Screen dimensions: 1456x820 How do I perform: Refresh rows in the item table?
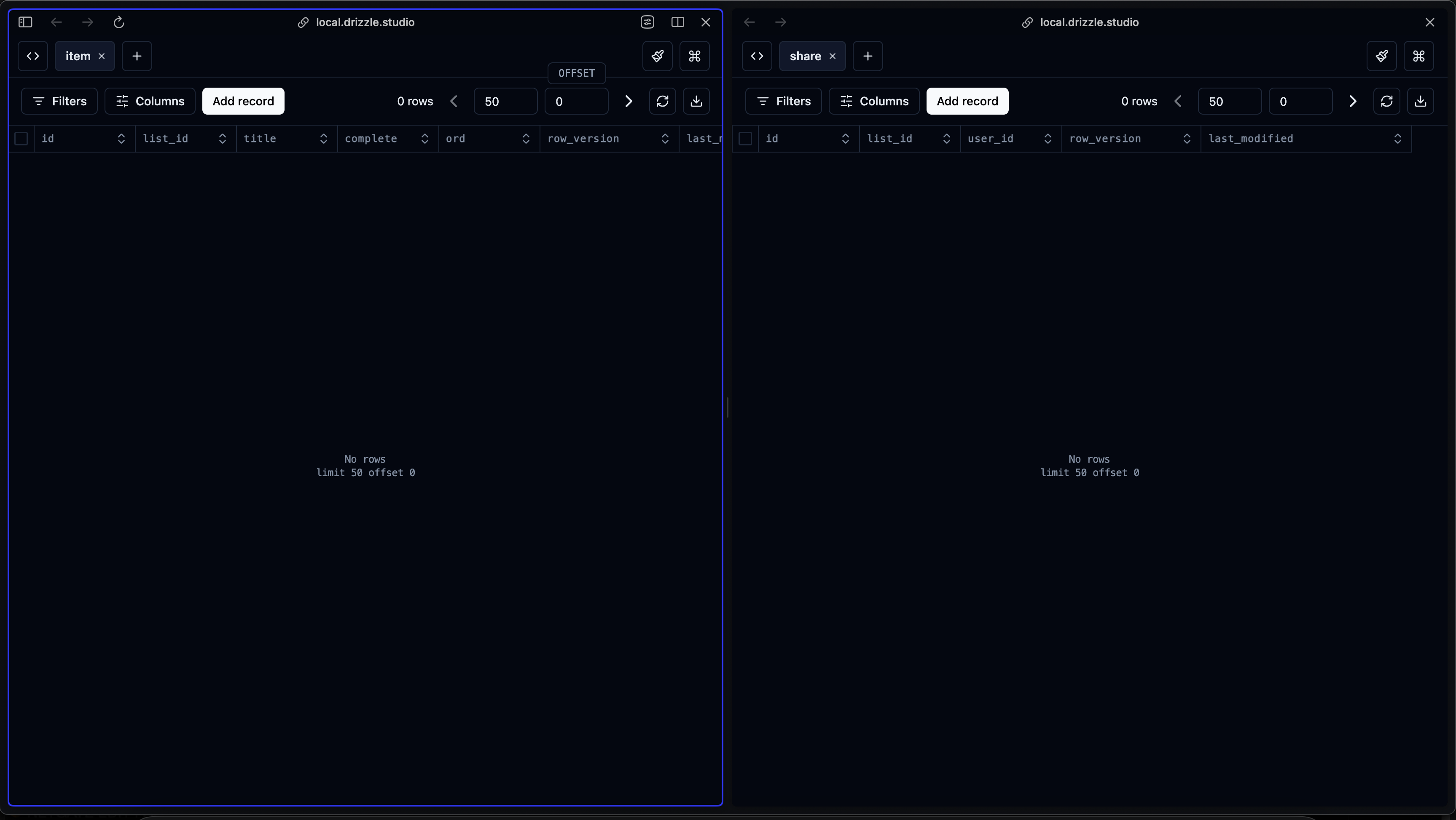662,101
